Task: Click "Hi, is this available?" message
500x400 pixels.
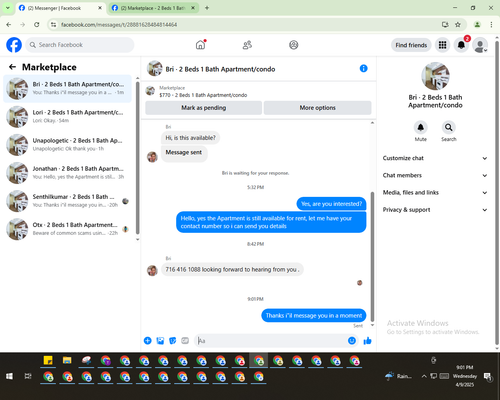Action: point(190,138)
